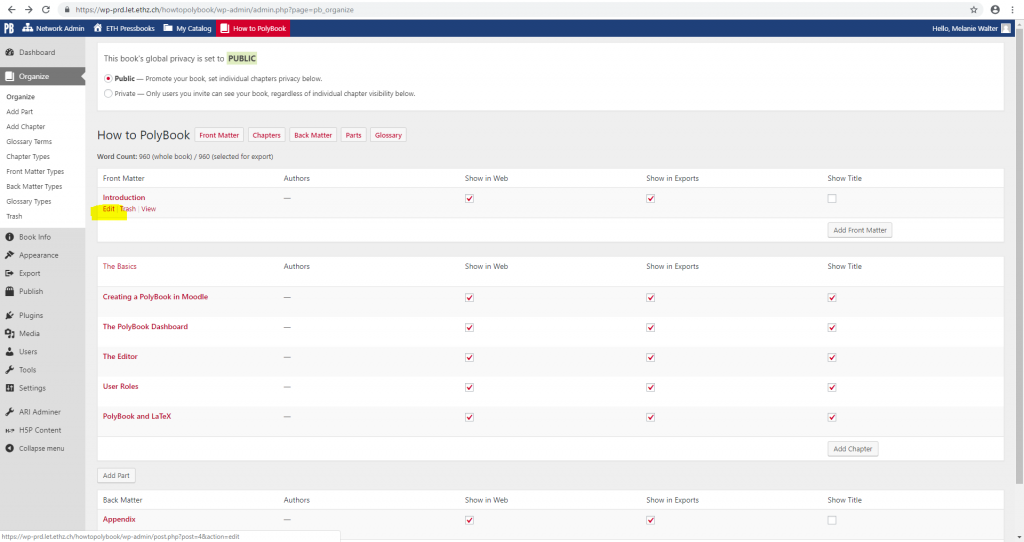Open Network Admin in admin bar
The height and width of the screenshot is (542, 1024).
(x=54, y=28)
